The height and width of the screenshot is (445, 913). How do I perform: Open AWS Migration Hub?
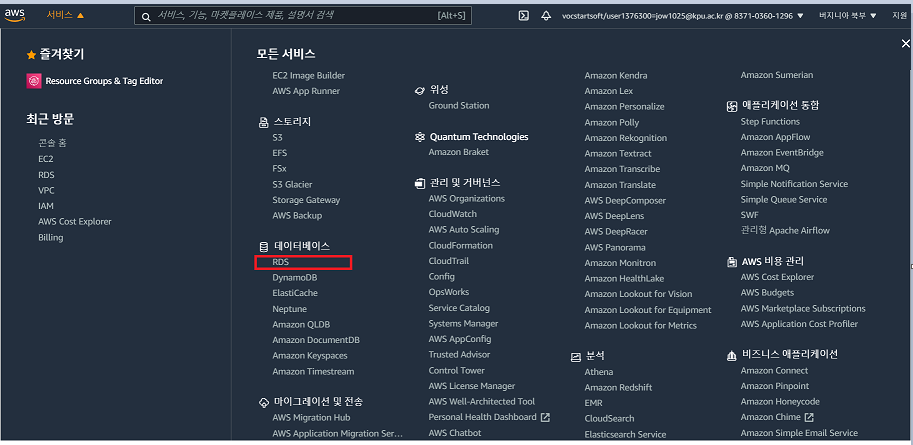coord(311,418)
